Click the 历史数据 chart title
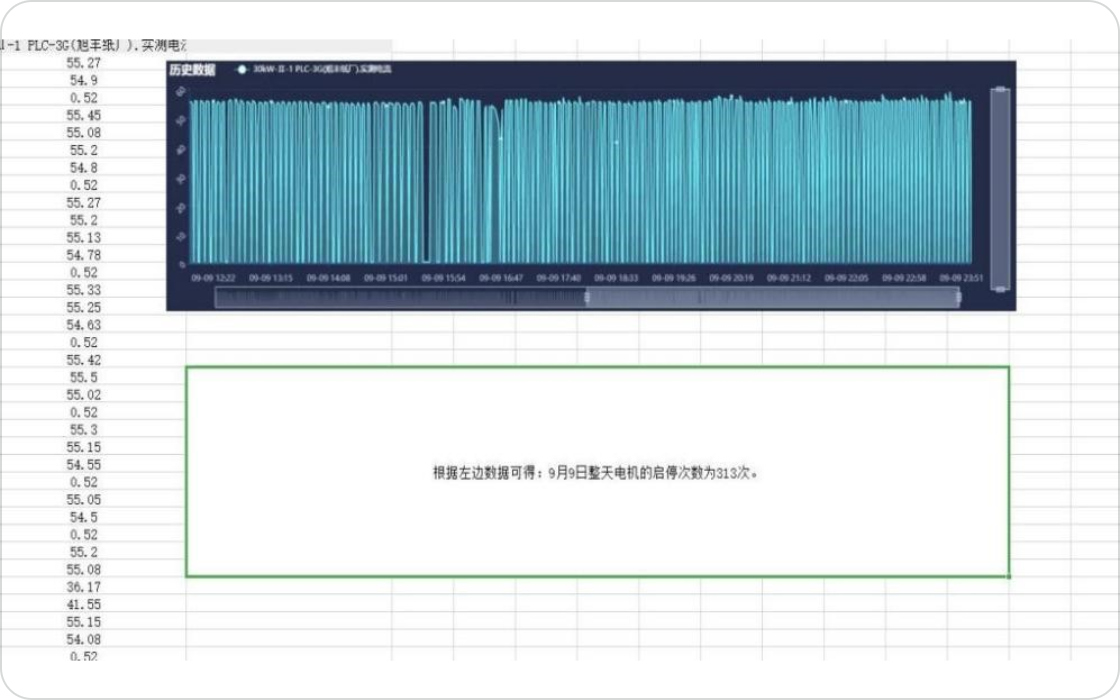This screenshot has height=700, width=1120. tap(192, 70)
